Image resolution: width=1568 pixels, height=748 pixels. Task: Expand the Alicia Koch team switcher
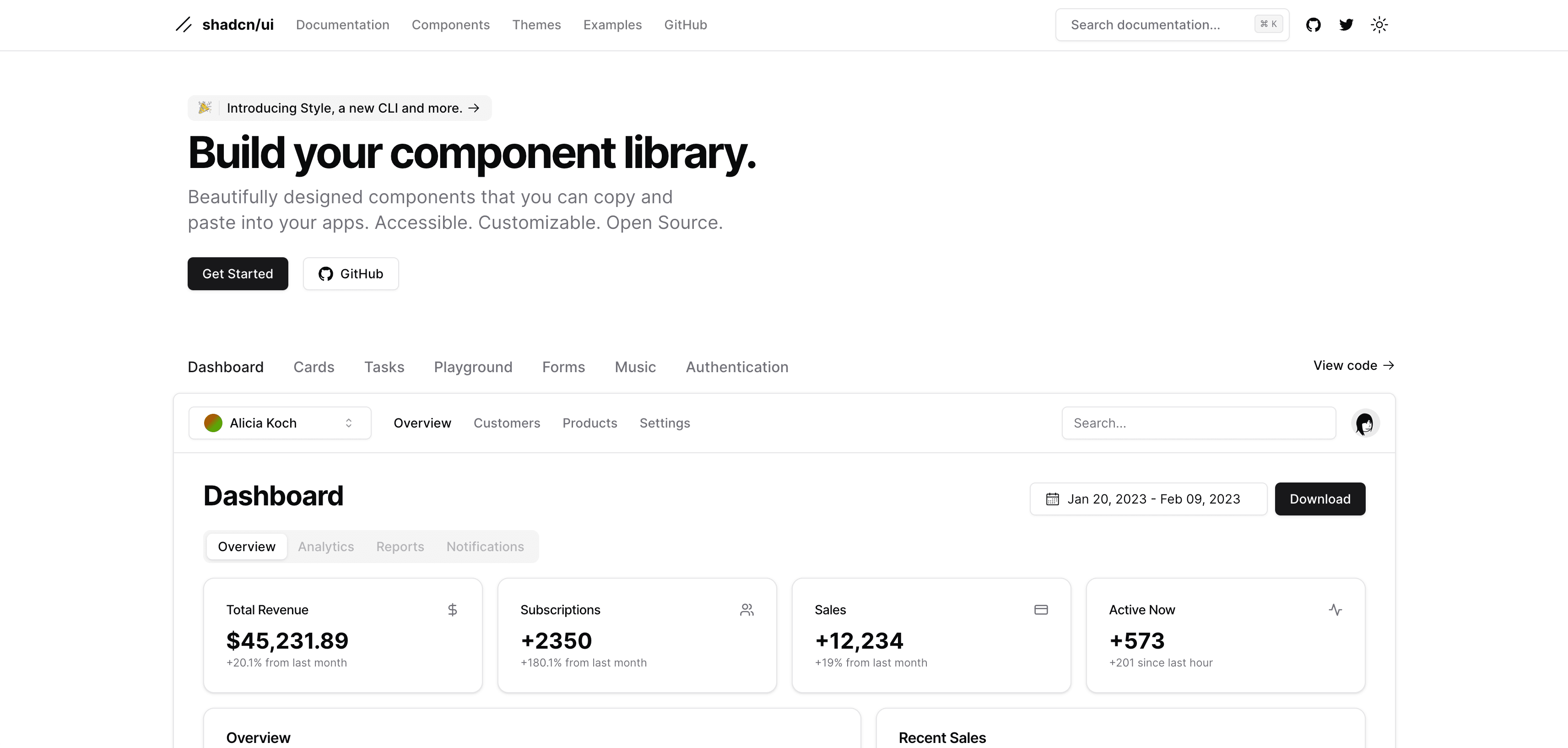[x=280, y=423]
